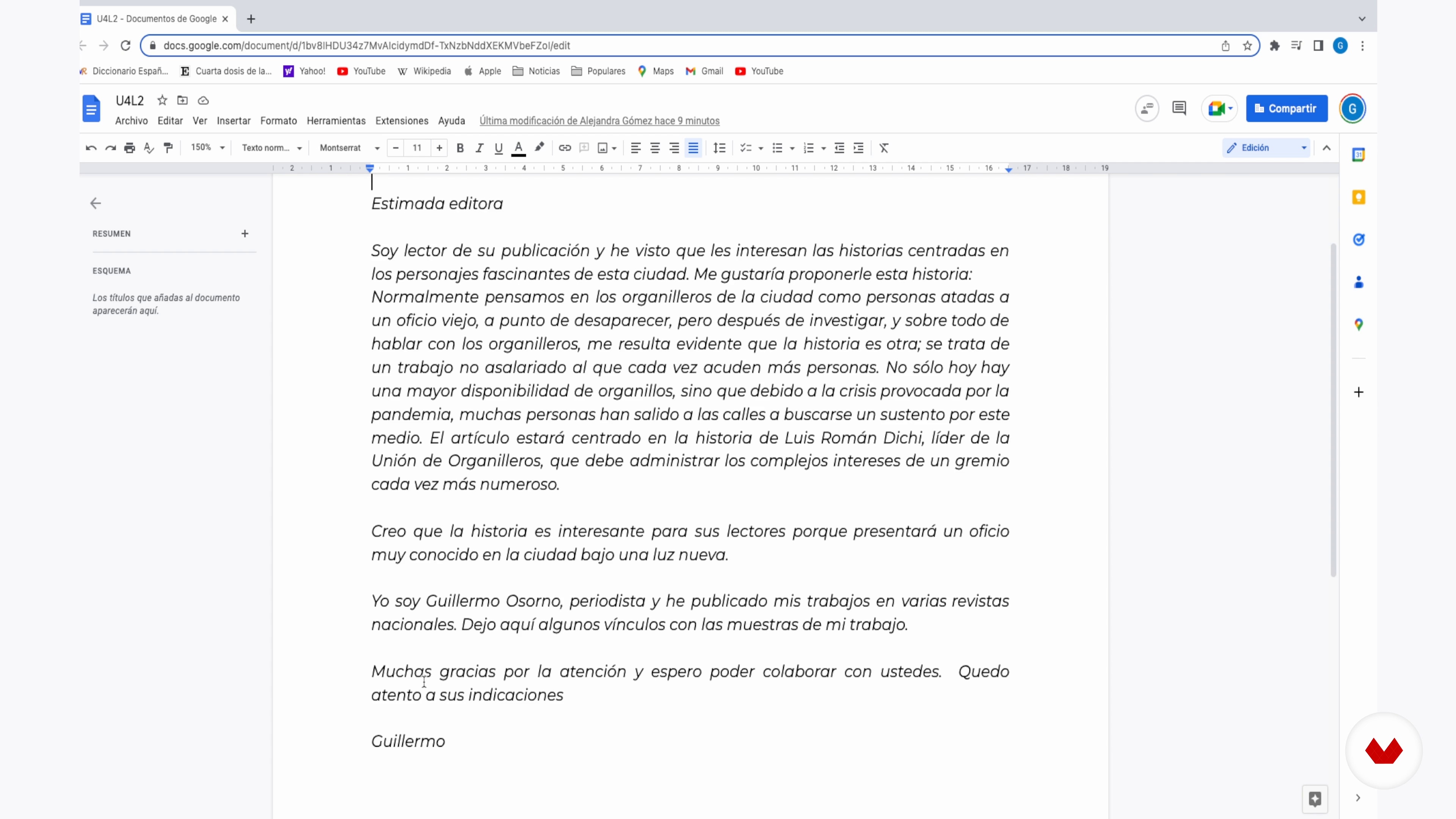Close the document outline with back arrow

[96, 203]
